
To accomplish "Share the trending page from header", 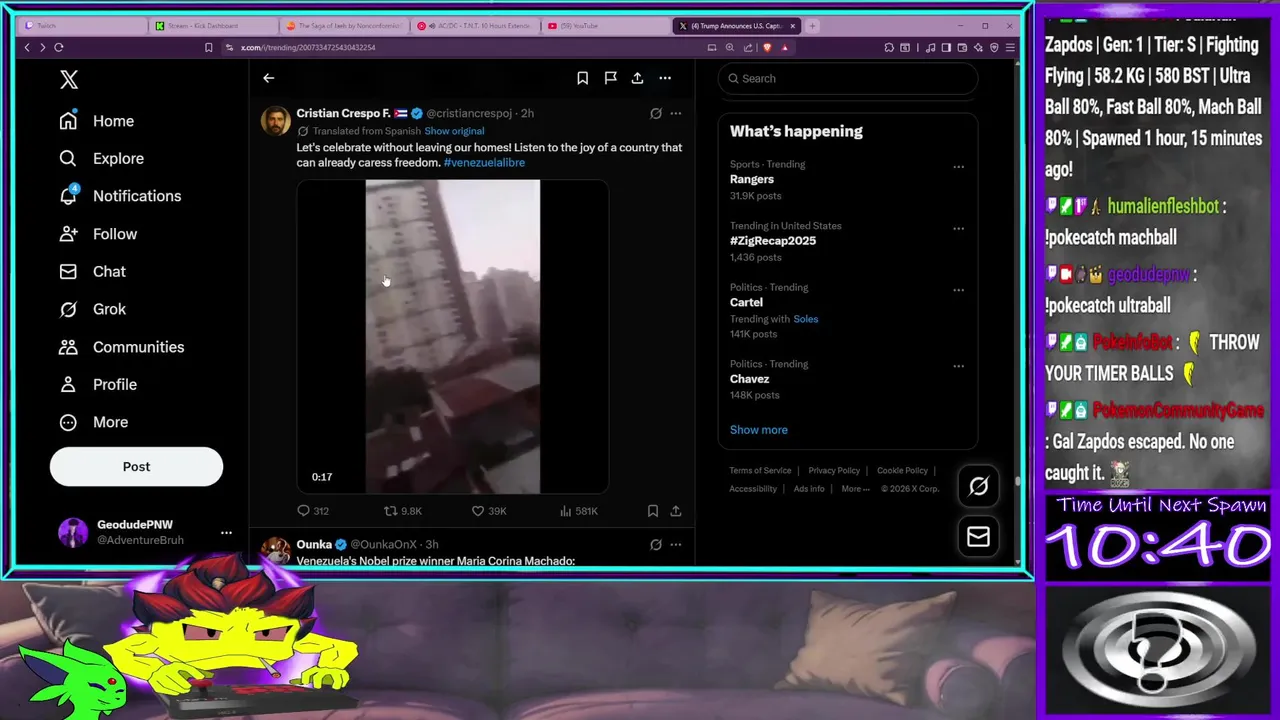I will coord(637,78).
